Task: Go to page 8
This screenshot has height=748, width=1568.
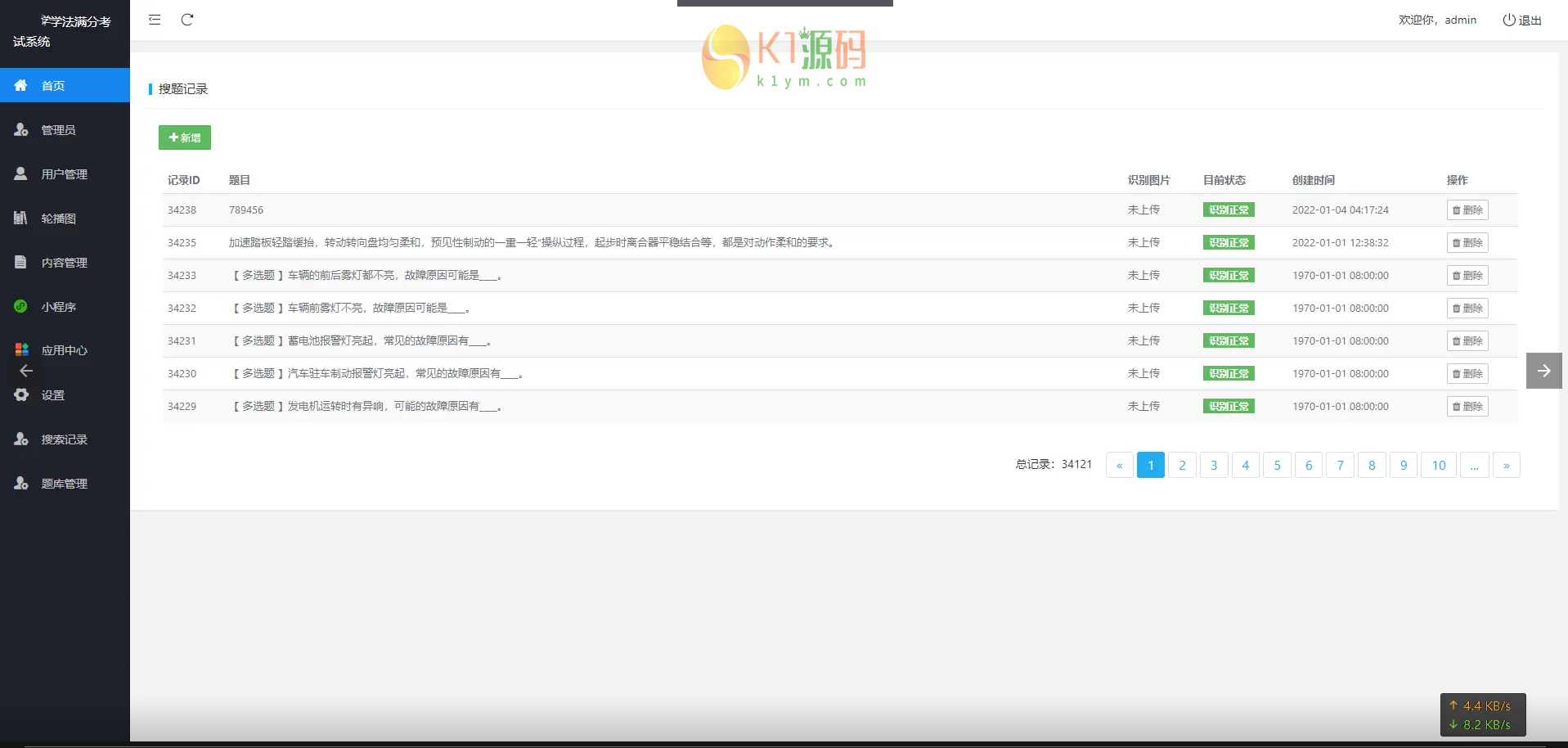Action: coord(1372,465)
